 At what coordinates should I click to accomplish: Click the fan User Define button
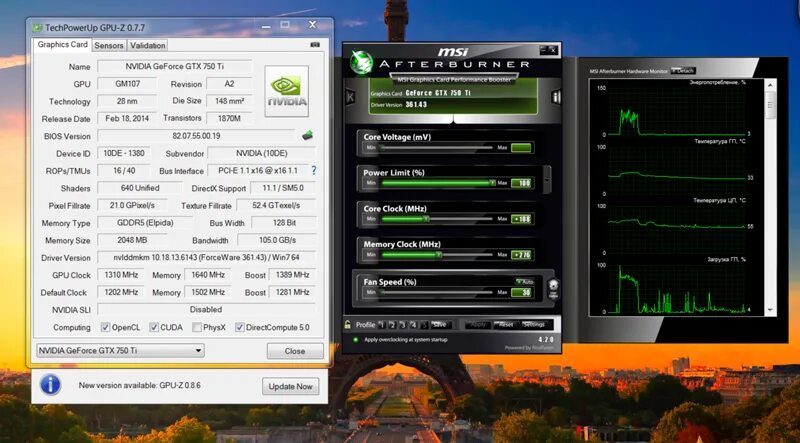[553, 289]
